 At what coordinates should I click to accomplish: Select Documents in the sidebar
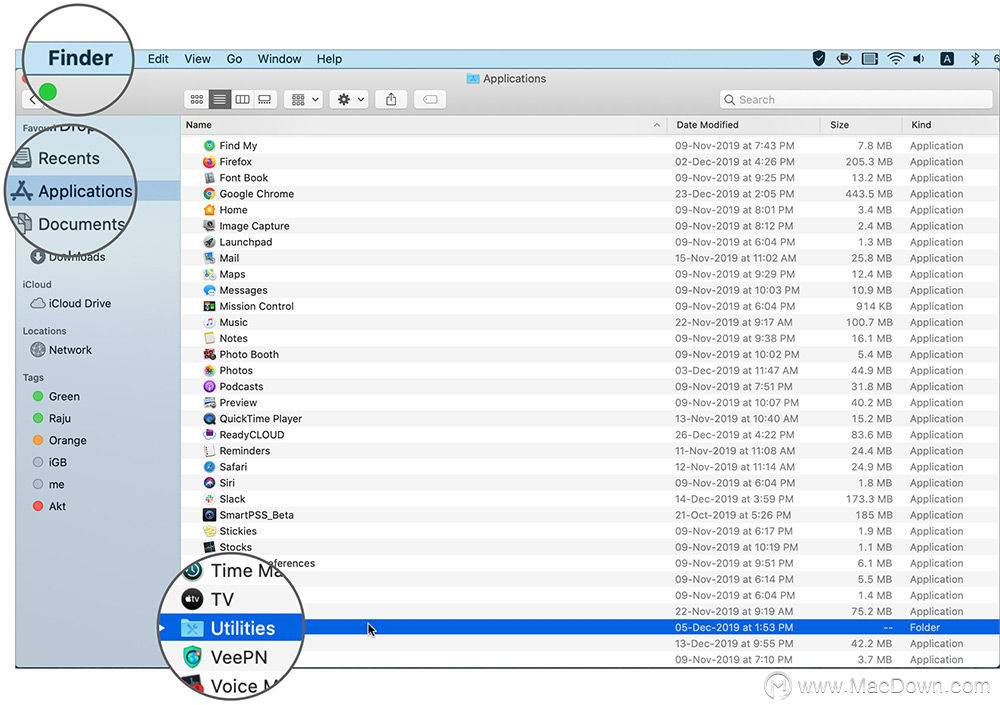[69, 224]
